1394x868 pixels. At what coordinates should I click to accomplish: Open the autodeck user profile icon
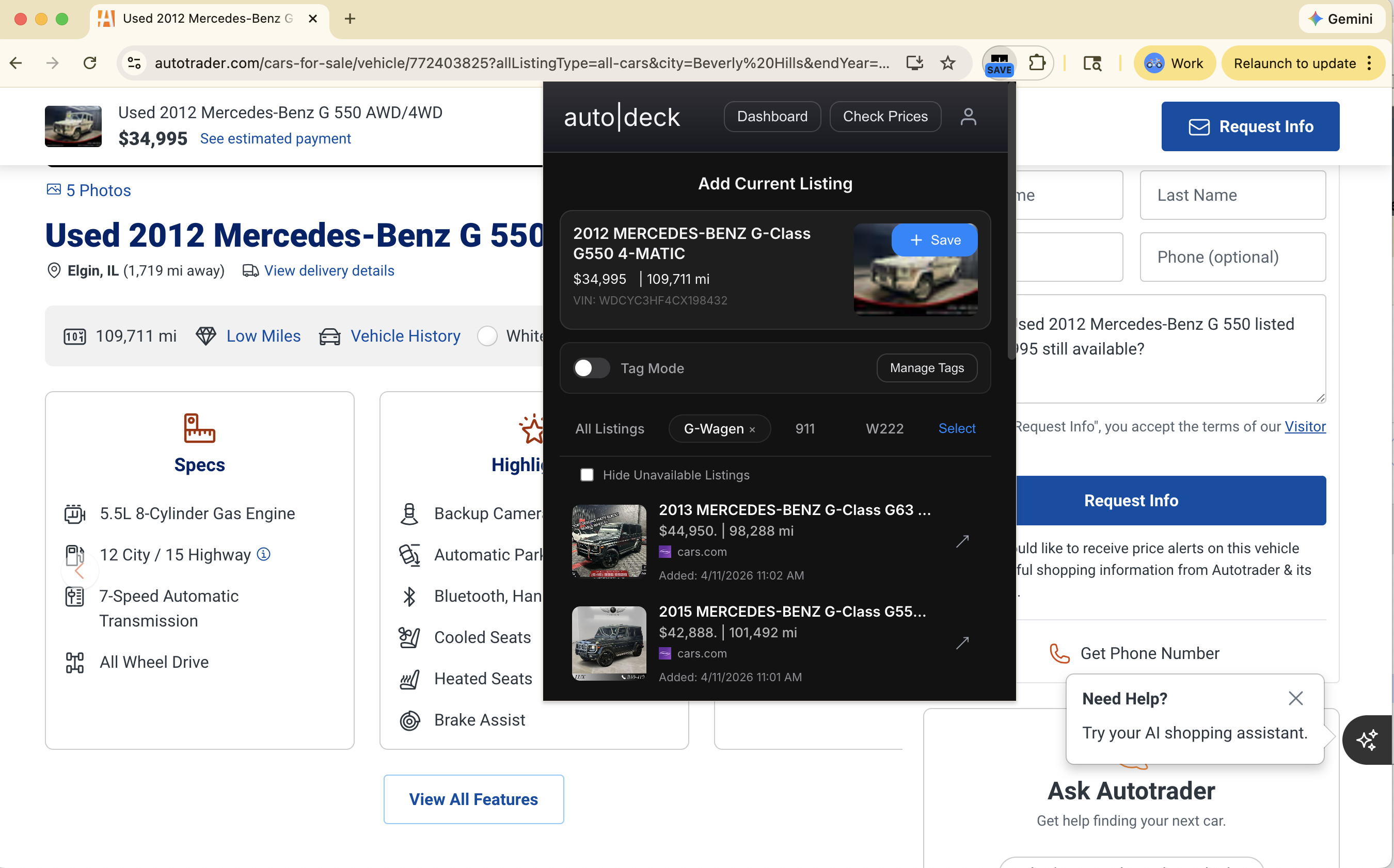(969, 117)
